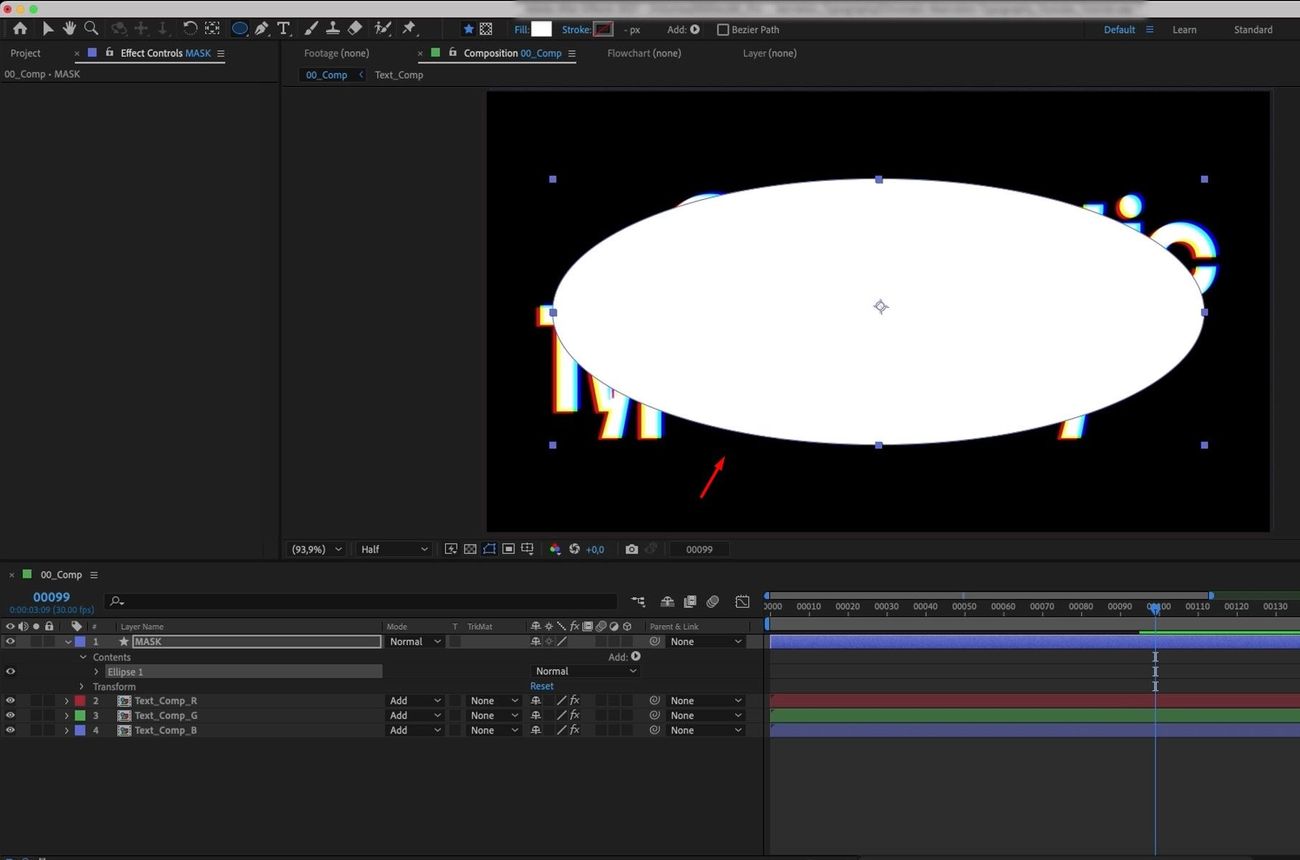Enable the Bezier Path checkbox

tap(722, 29)
